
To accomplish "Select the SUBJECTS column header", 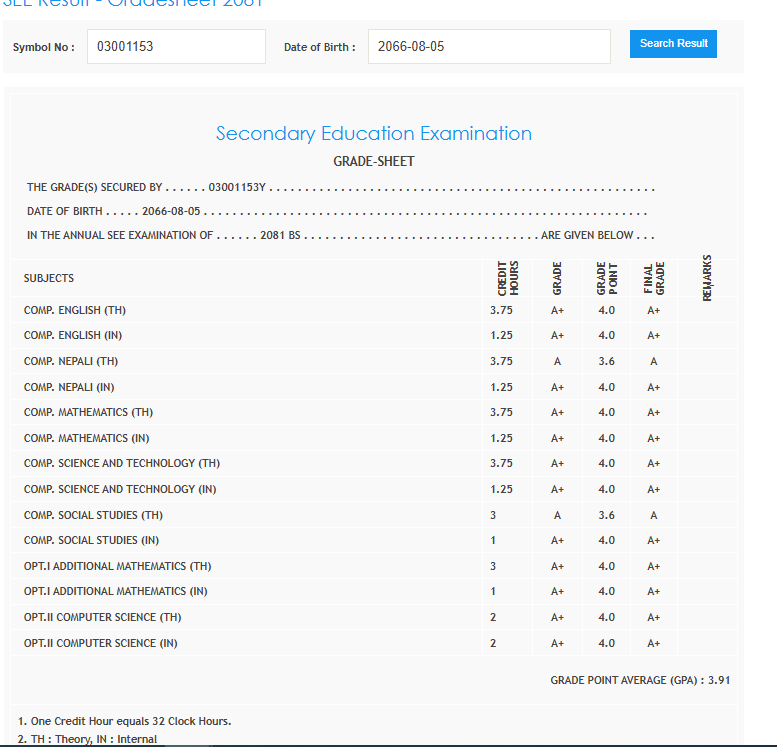I will (49, 278).
